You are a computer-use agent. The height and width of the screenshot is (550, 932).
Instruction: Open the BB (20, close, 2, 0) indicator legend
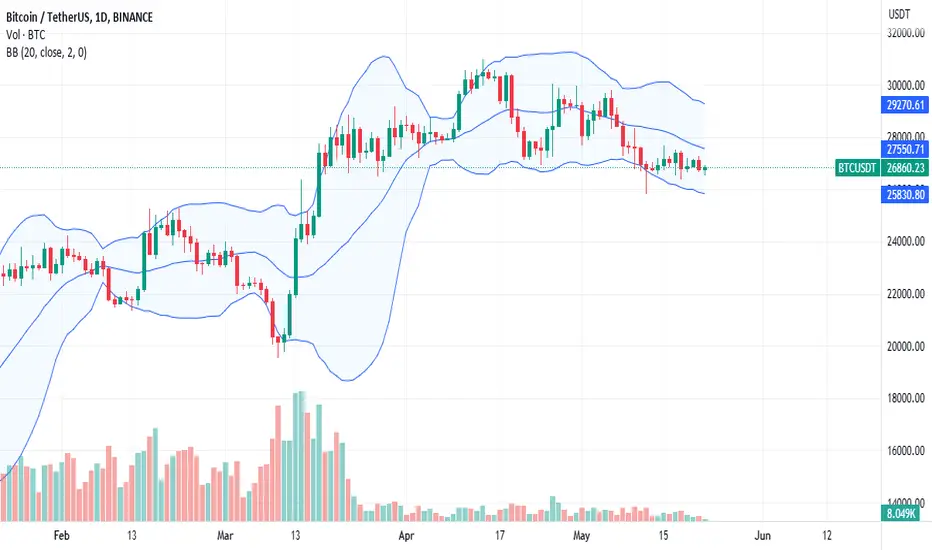(46, 53)
